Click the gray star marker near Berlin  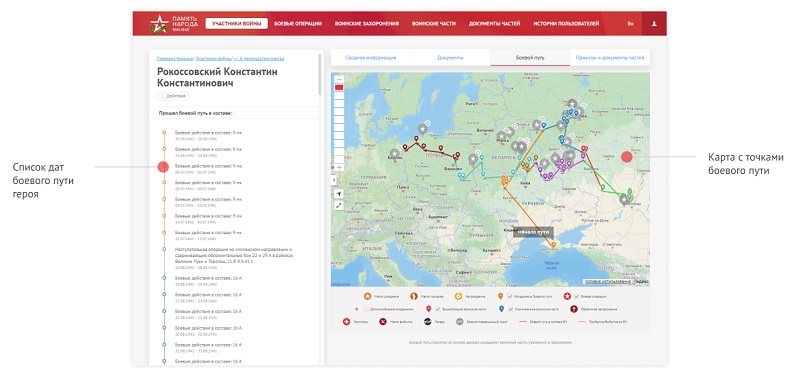(394, 153)
